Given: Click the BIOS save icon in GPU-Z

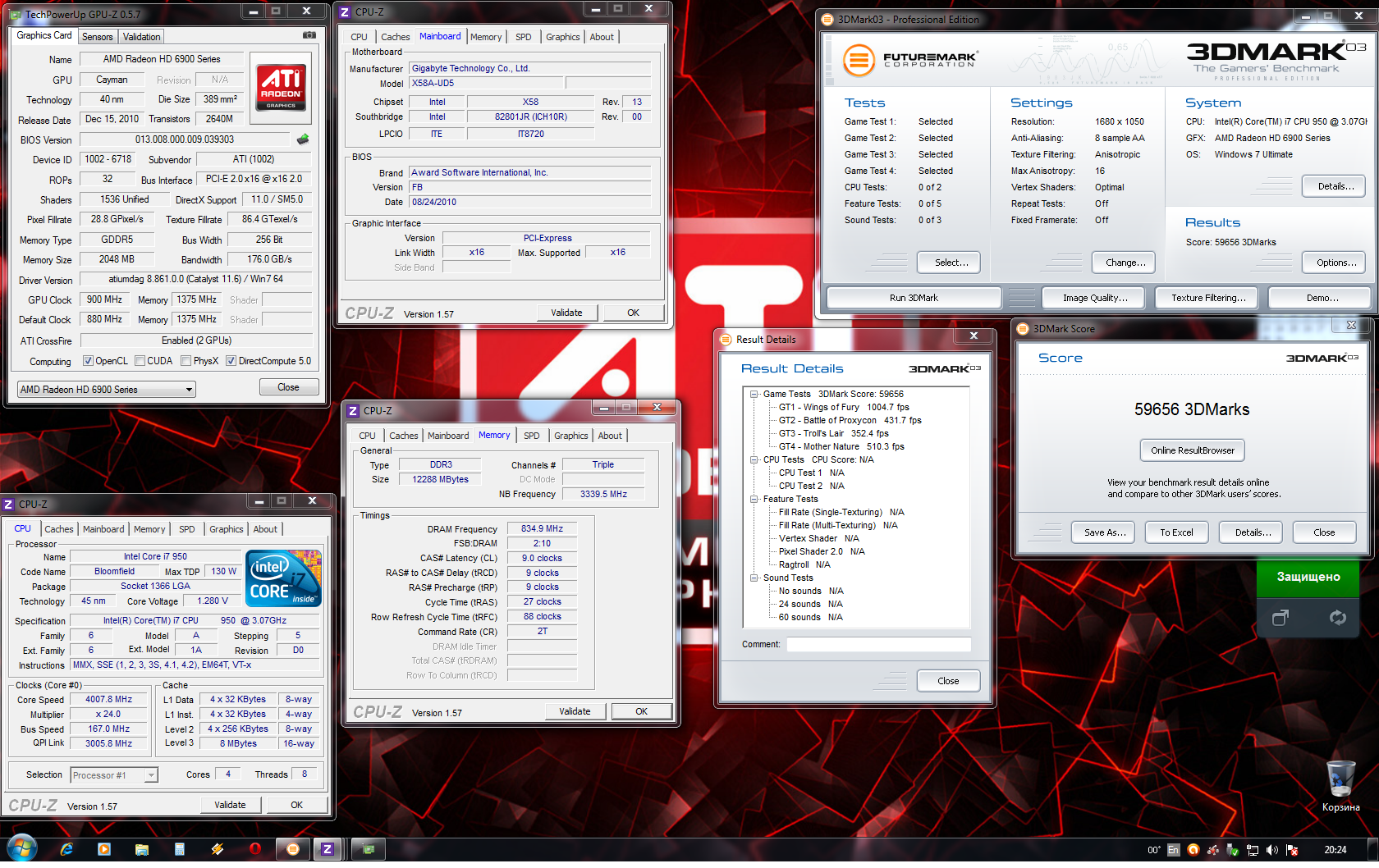Looking at the screenshot, I should pyautogui.click(x=303, y=139).
